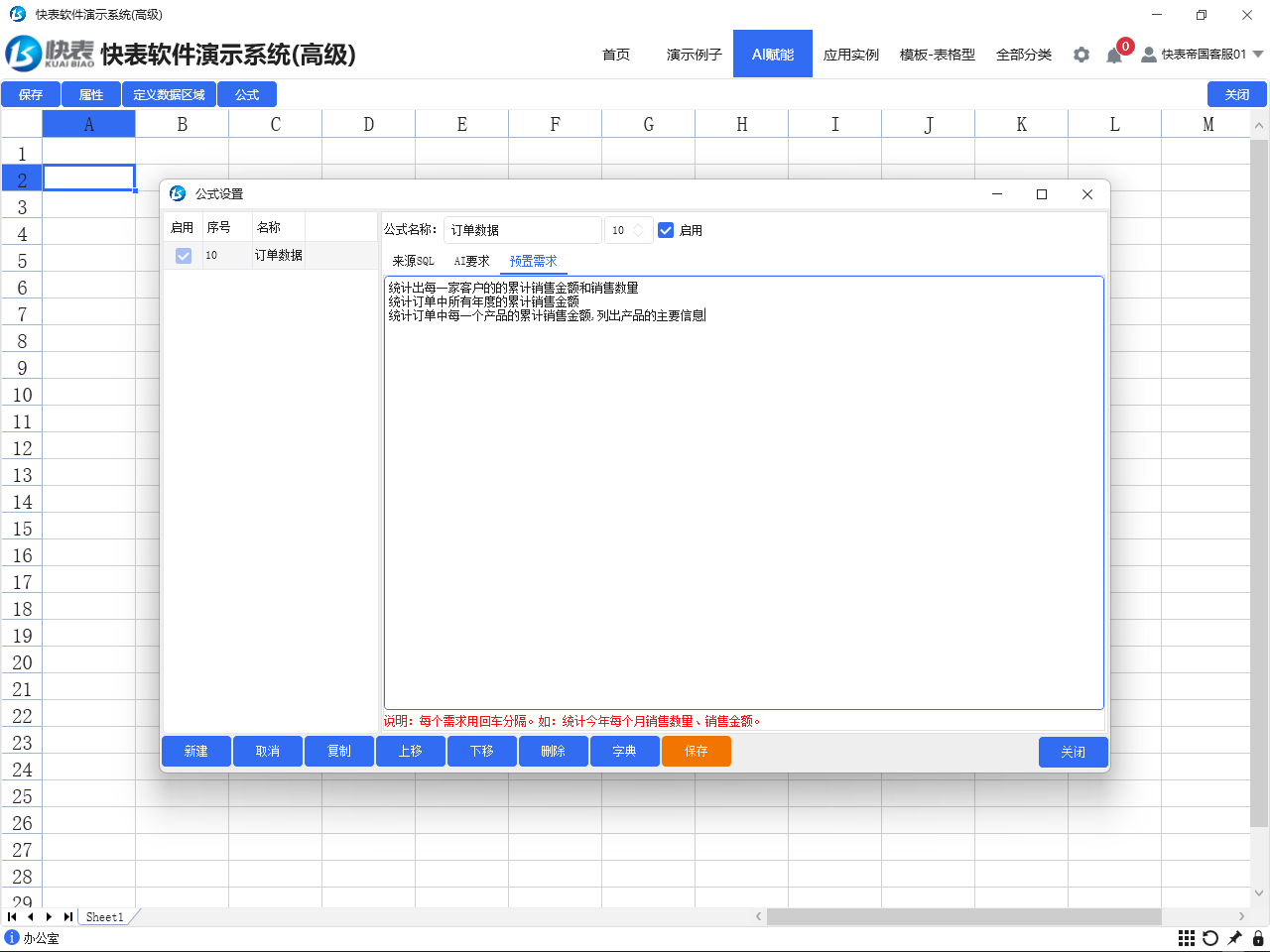Screen dimensions: 1270x952
Task: Click the 属性 toolbar button
Action: (91, 94)
